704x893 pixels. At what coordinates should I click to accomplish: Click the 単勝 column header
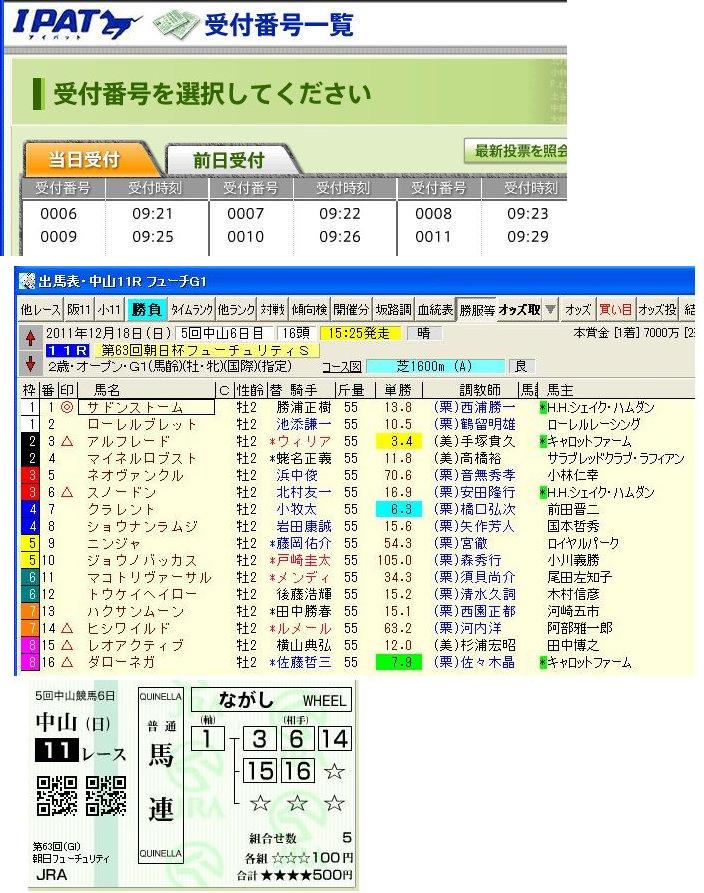coord(398,390)
